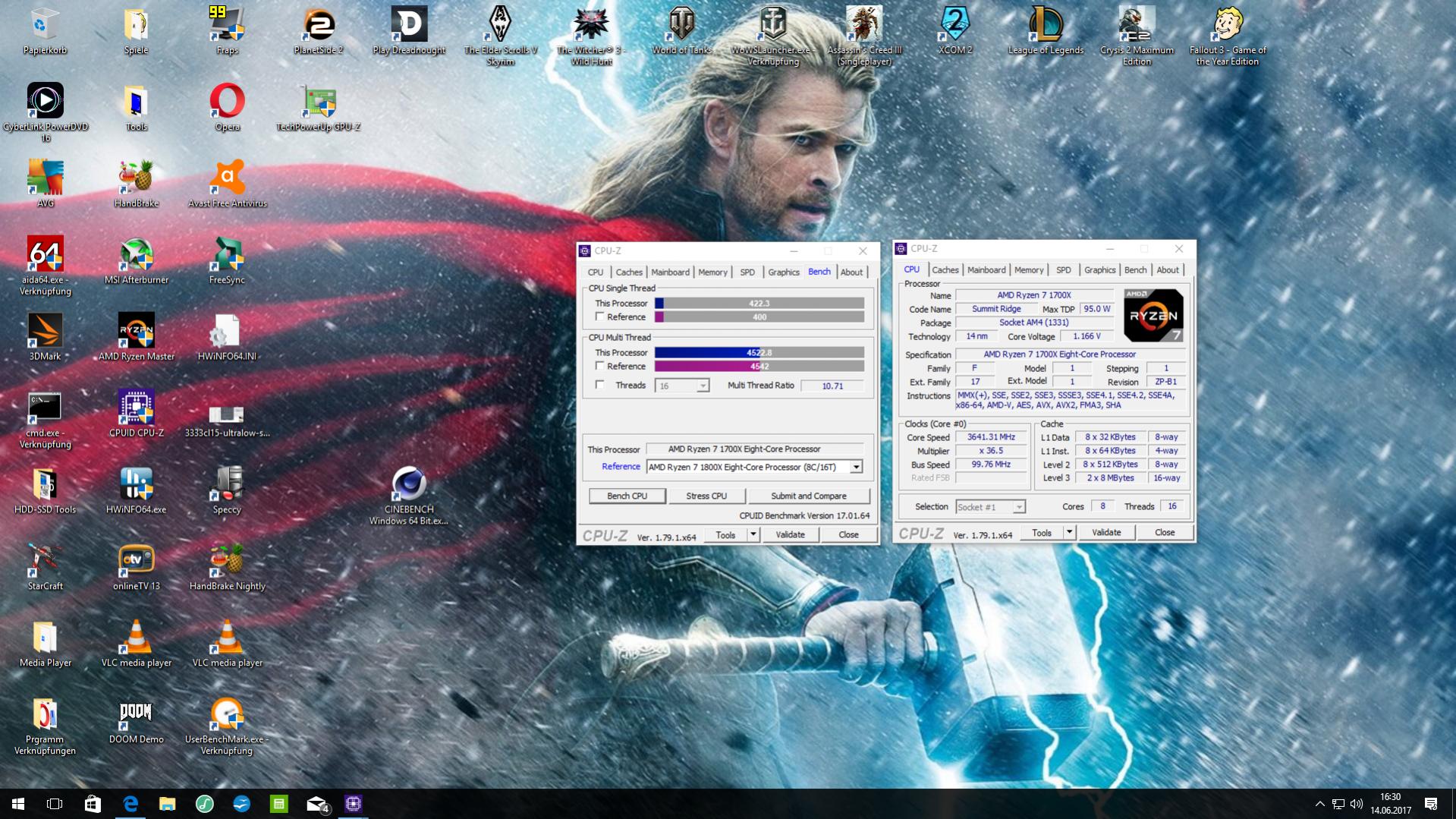Click the AMD Ryzen Master icon
Viewport: 1456px width, 819px height.
[x=137, y=337]
